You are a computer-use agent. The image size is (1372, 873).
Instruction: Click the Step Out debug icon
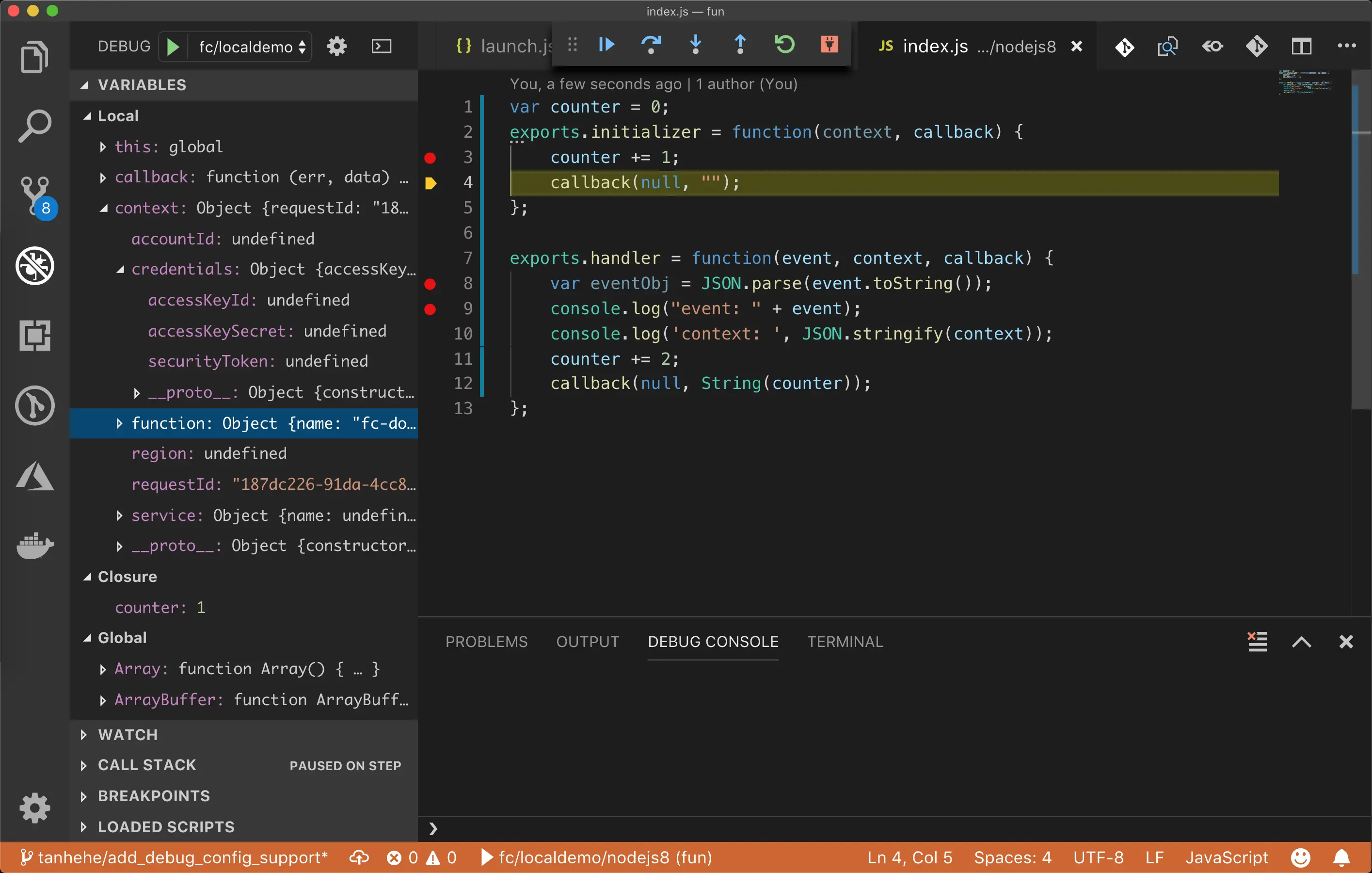(x=739, y=45)
